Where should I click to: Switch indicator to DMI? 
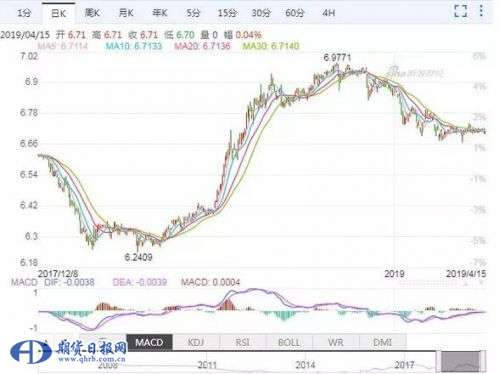[383, 342]
